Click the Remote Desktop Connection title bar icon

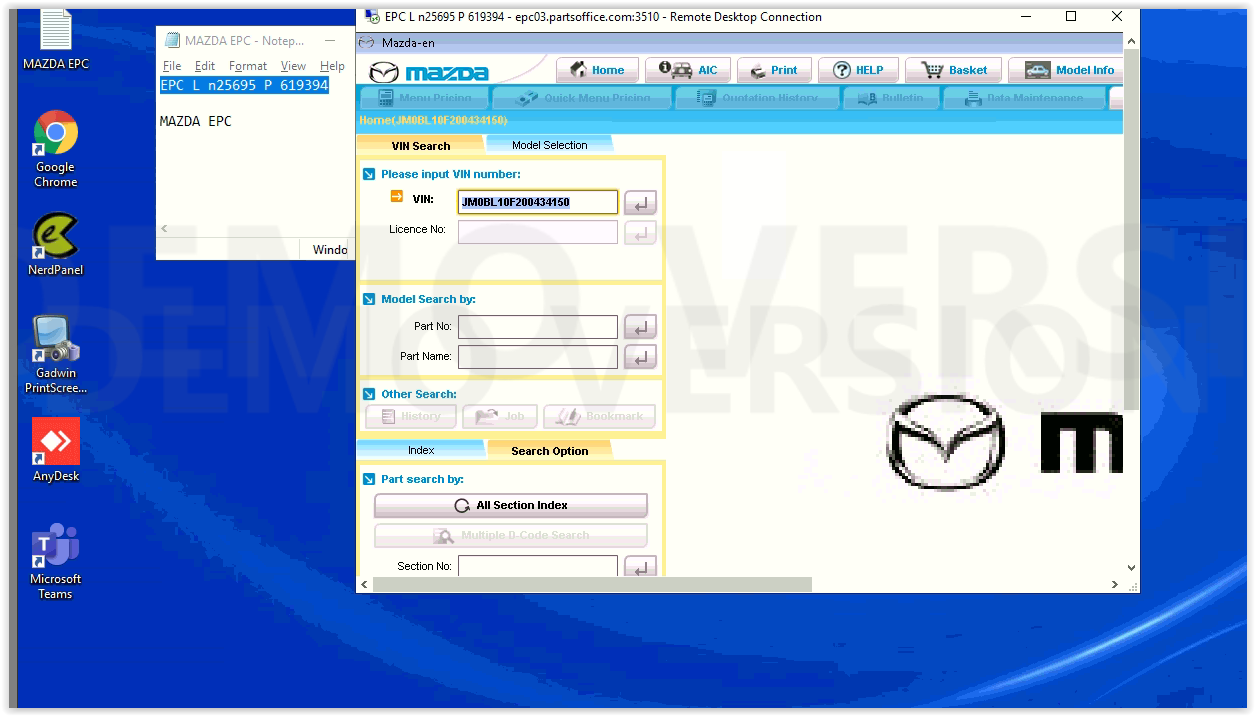coord(372,17)
